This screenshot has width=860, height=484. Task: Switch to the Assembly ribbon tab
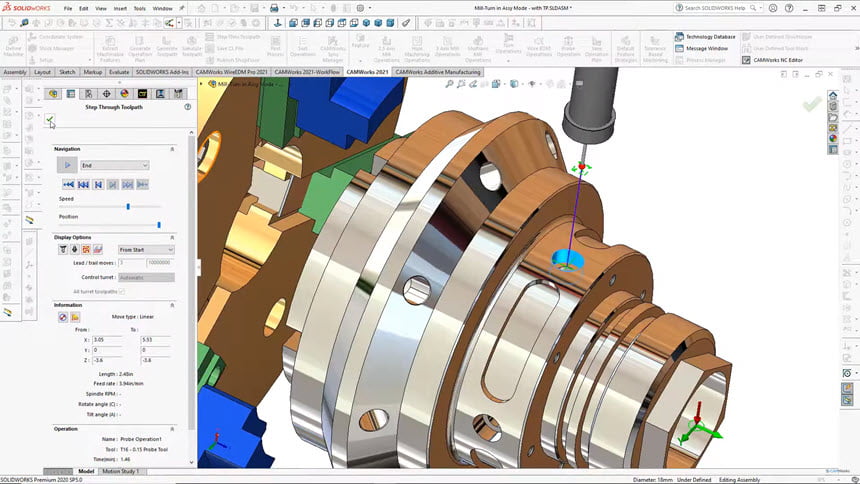pos(15,72)
